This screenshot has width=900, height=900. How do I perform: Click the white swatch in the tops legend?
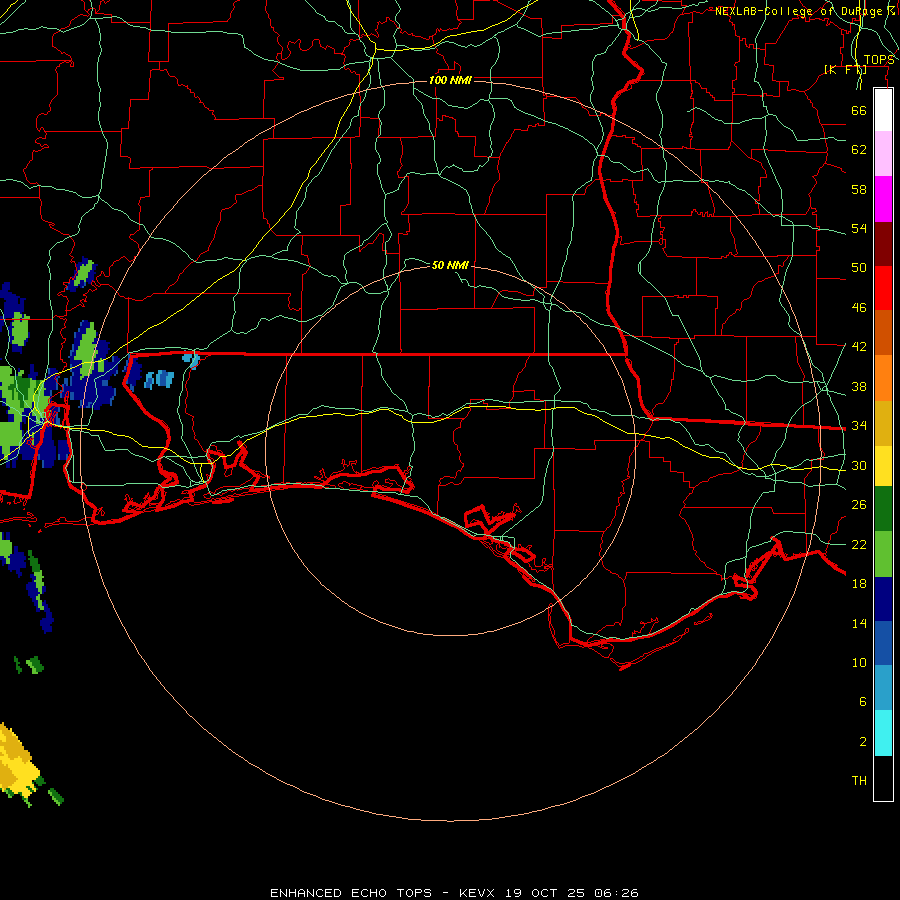pos(883,110)
